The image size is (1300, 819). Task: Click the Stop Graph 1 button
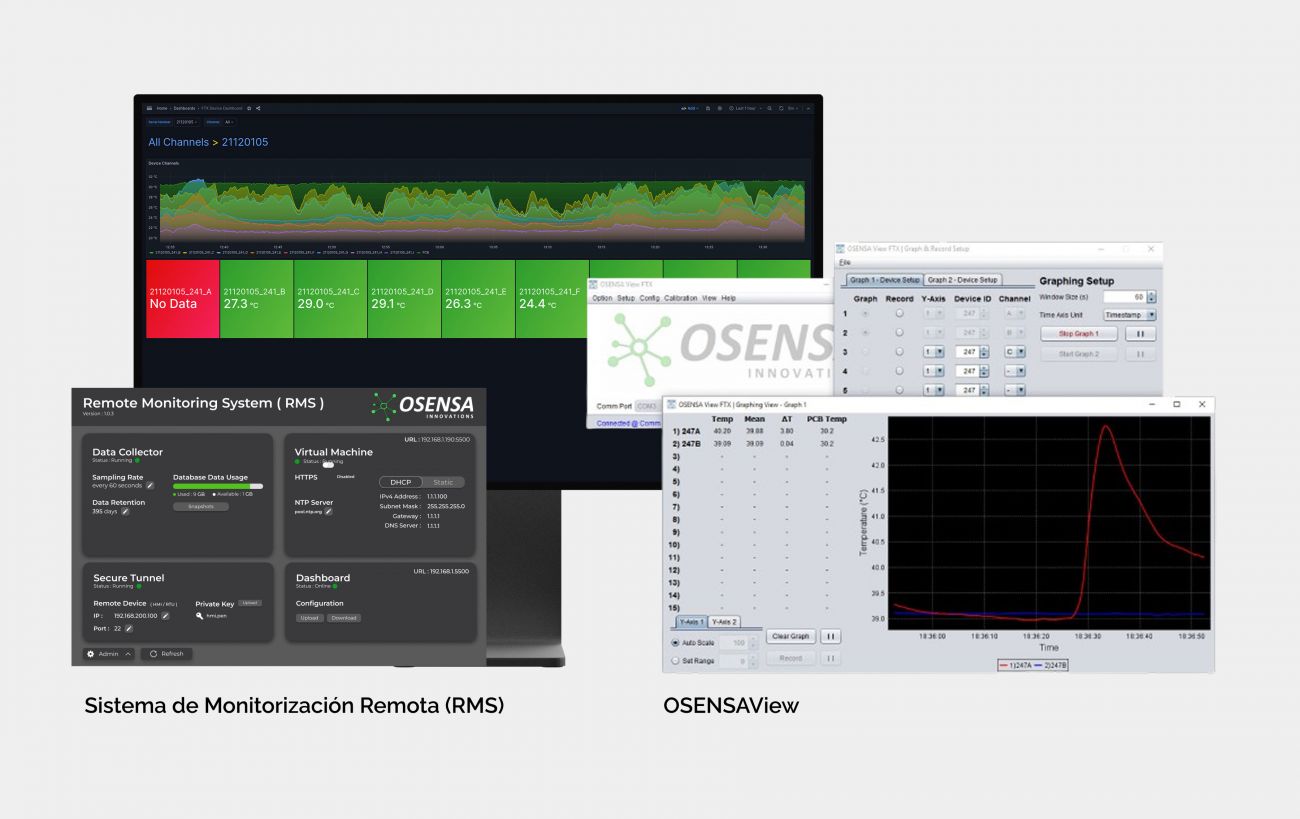[1079, 334]
